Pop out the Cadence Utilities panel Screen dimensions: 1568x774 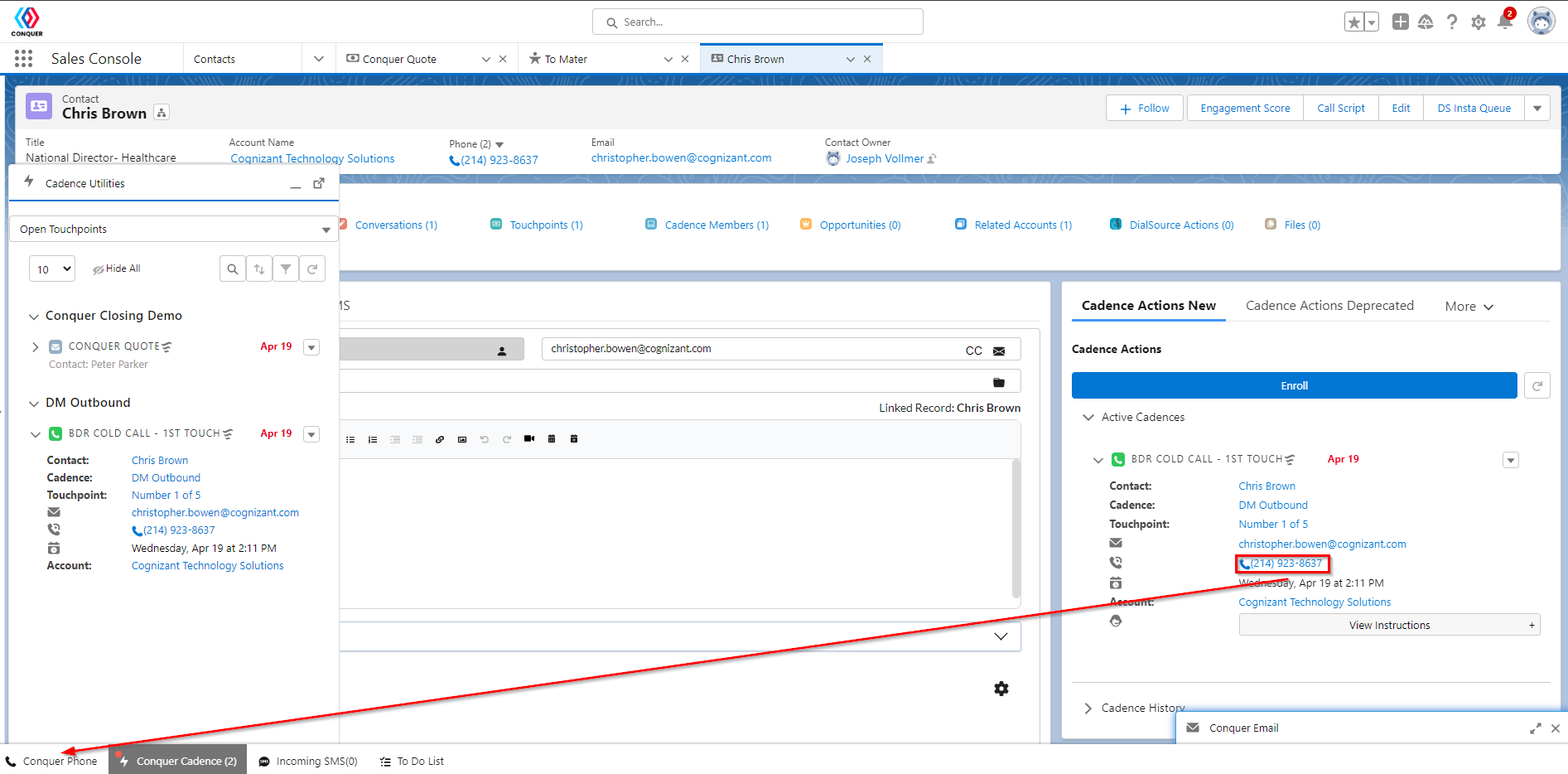tap(319, 183)
